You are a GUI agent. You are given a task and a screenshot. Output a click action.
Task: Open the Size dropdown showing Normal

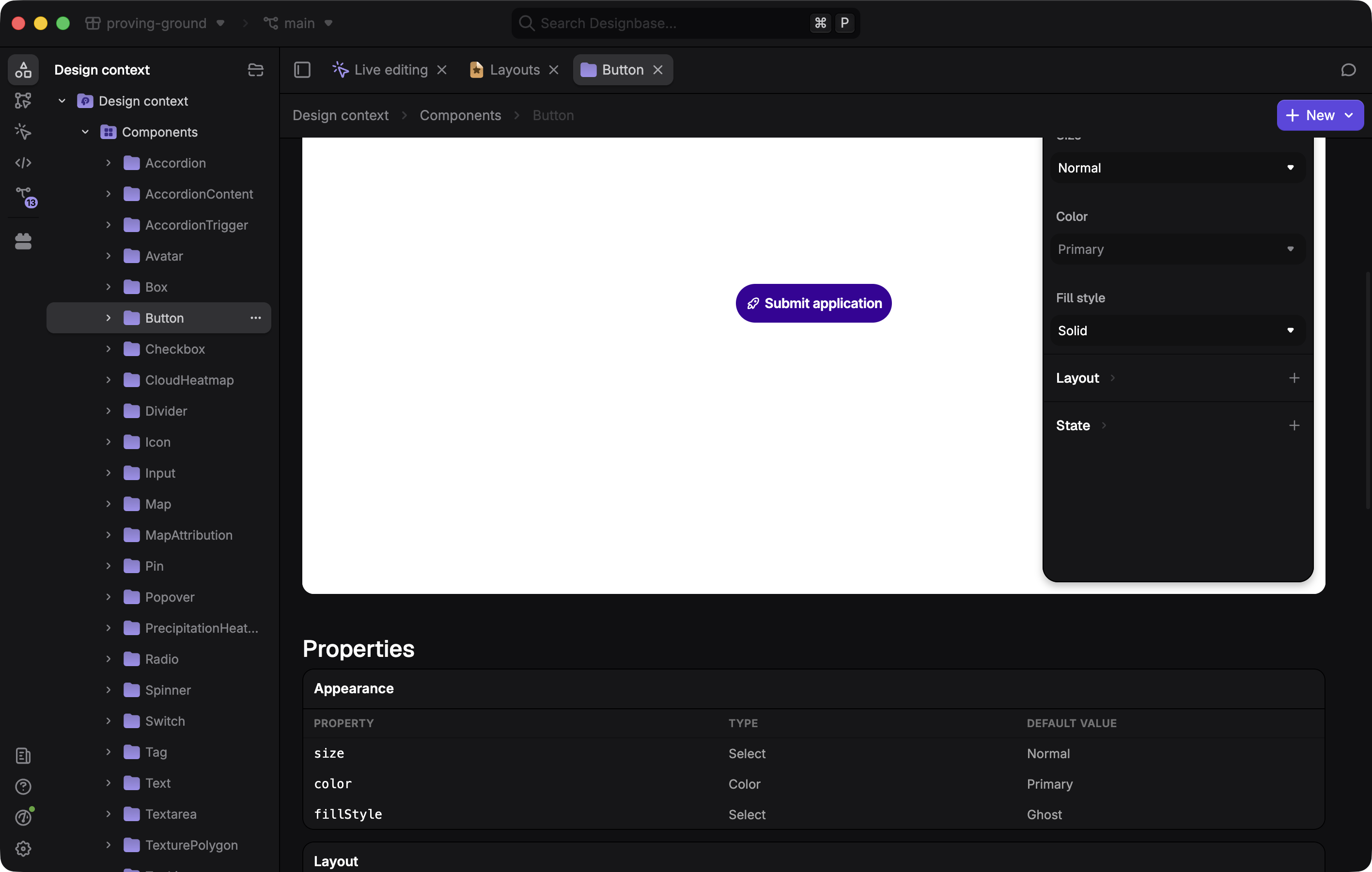click(x=1177, y=168)
